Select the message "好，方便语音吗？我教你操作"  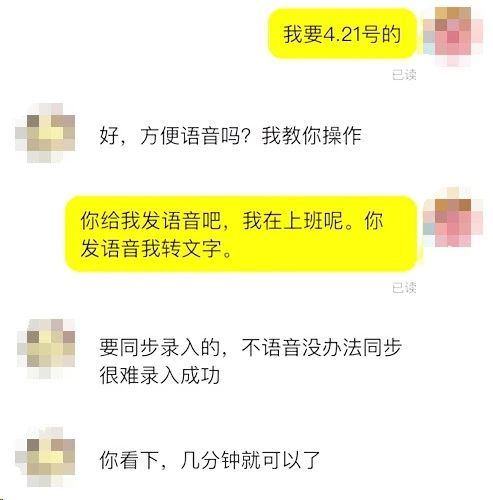tap(230, 136)
